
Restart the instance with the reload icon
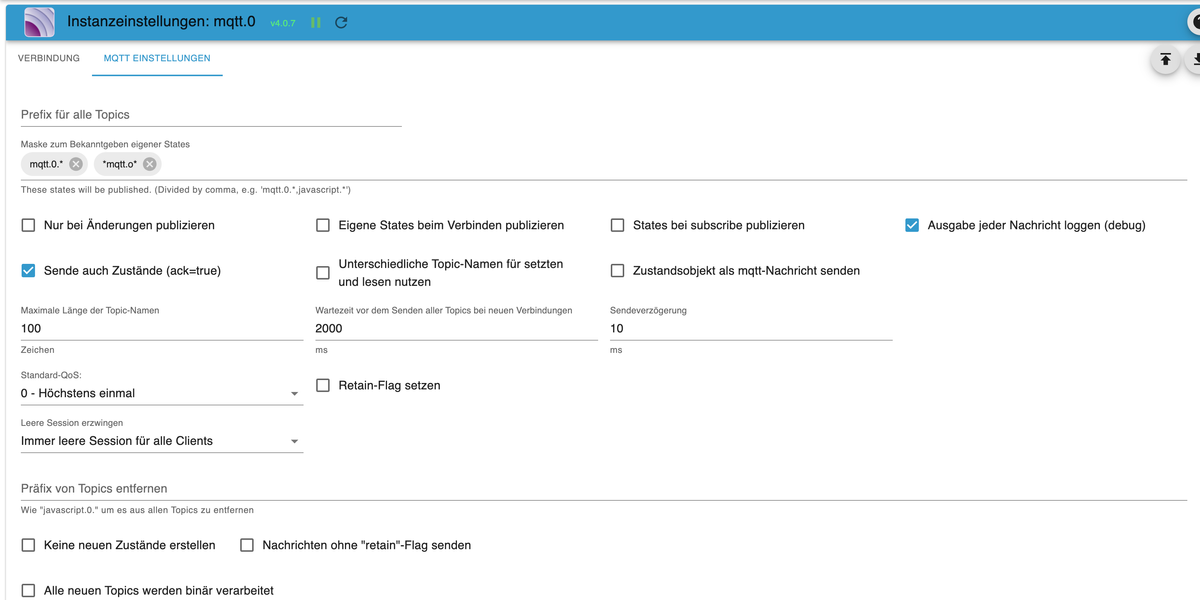(341, 22)
